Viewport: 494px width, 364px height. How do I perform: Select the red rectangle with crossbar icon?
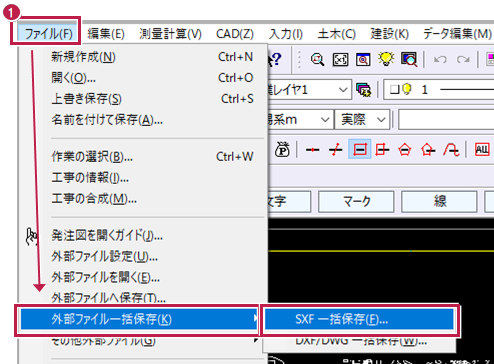coord(382,150)
